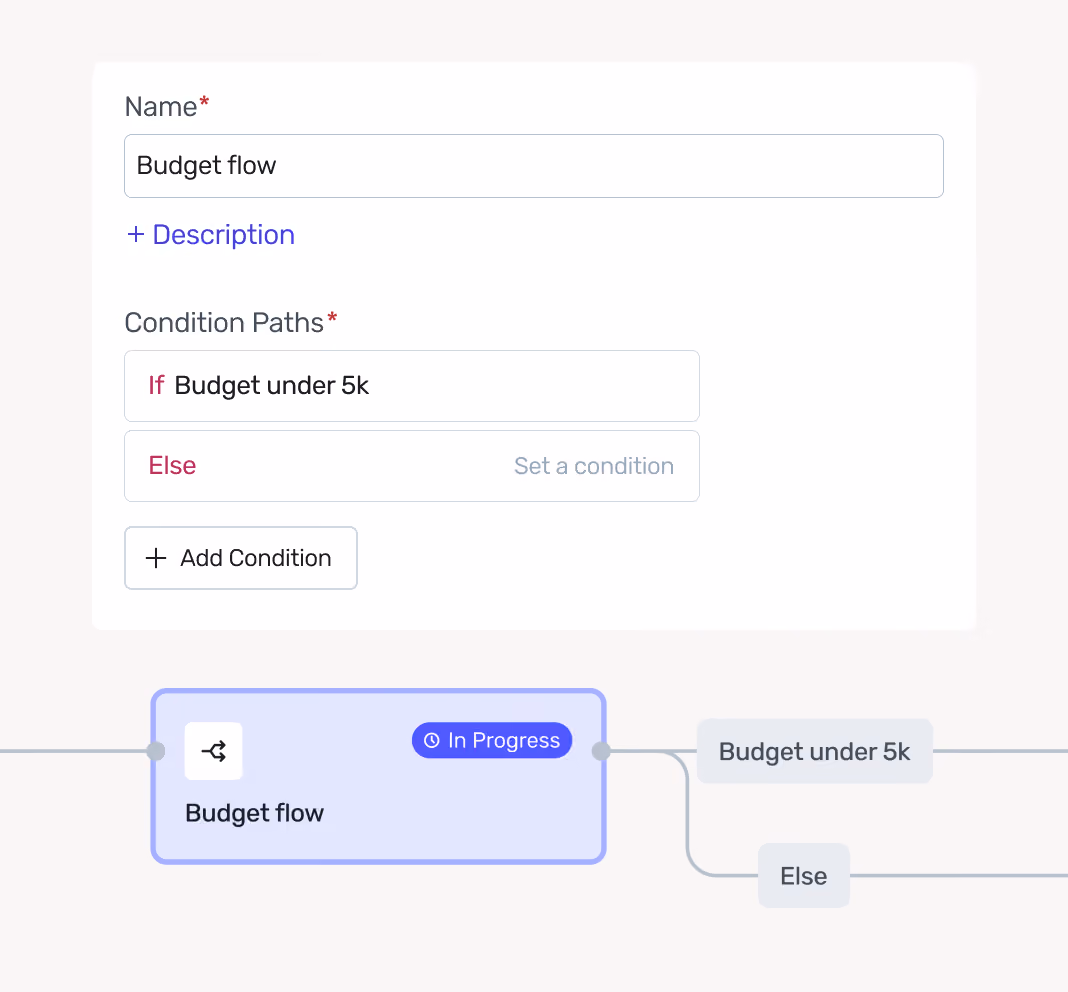
Task: Click the plus icon beside Description
Action: point(136,234)
